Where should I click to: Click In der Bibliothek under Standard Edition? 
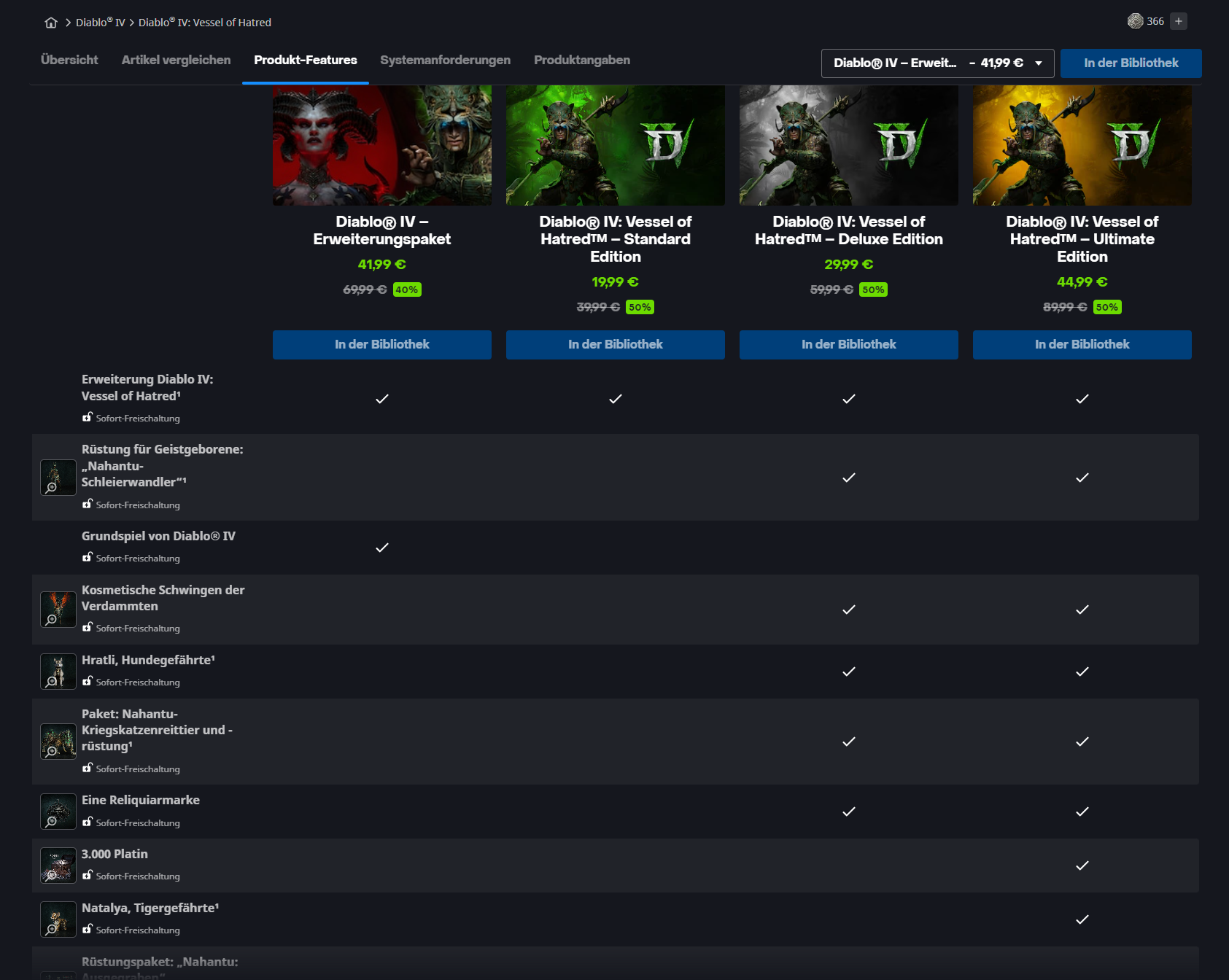click(616, 345)
